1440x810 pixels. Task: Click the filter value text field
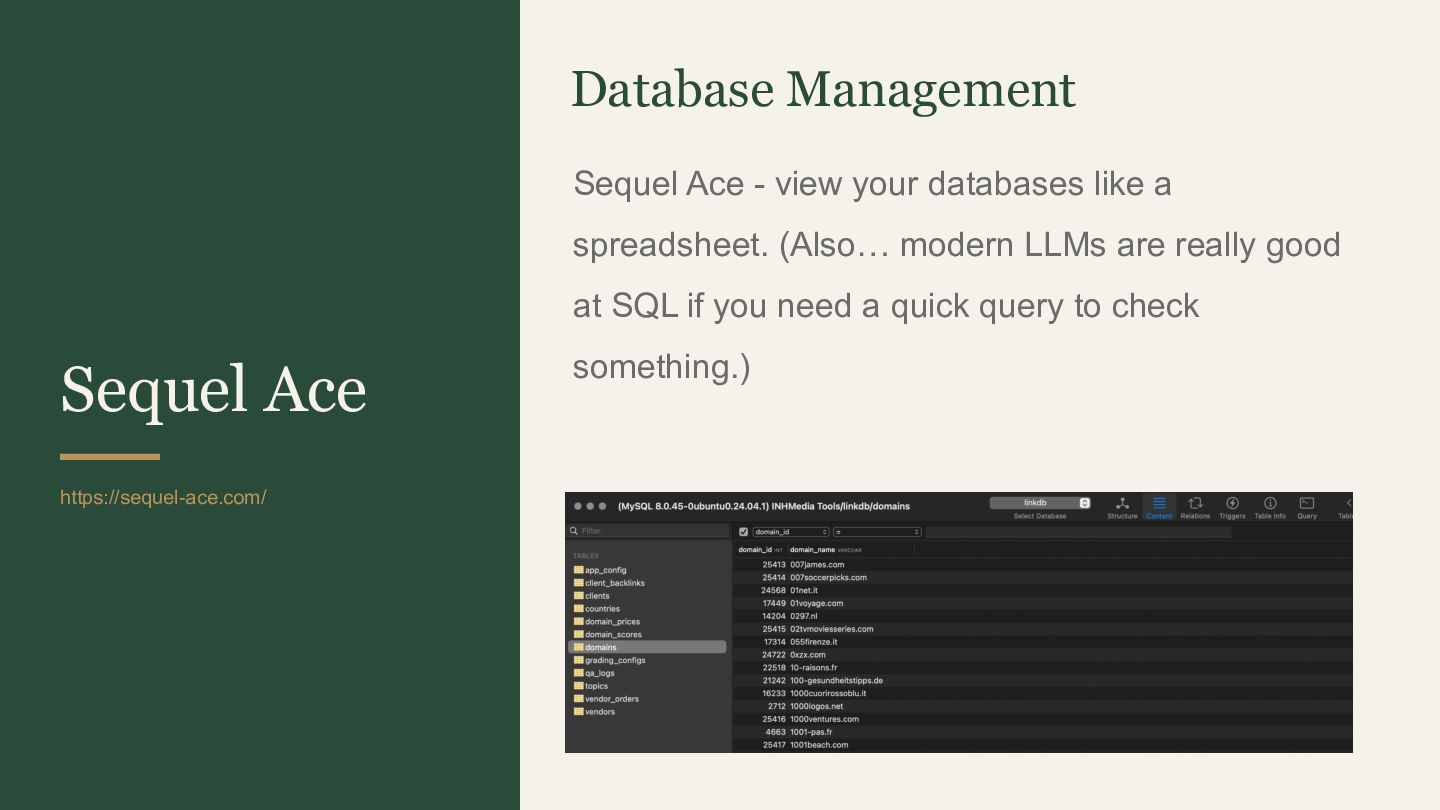1078,532
